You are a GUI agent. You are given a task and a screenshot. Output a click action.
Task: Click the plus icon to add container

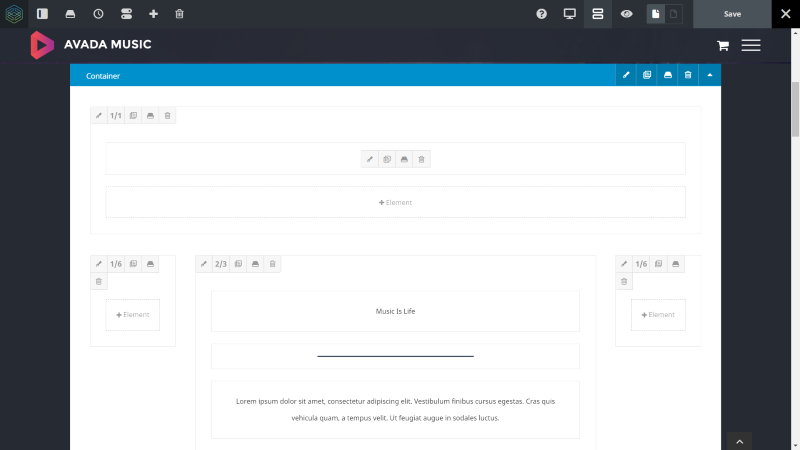(x=154, y=14)
